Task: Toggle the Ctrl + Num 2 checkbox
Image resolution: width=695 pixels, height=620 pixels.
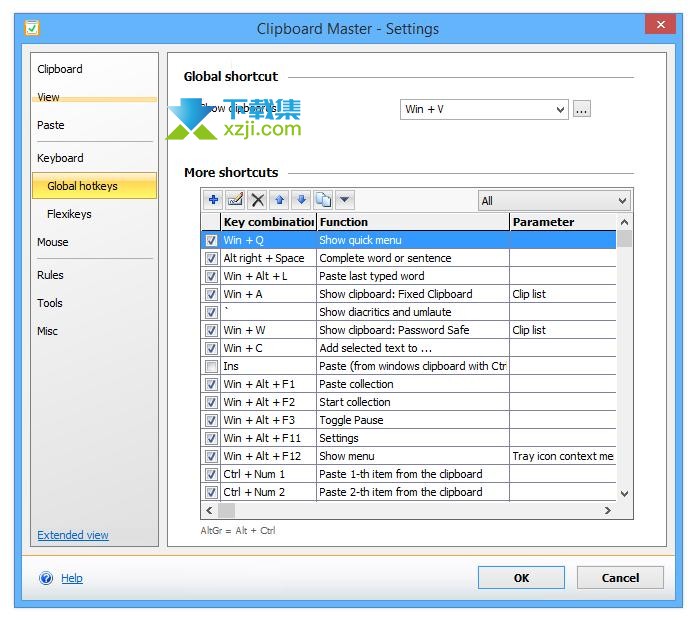Action: tap(211, 492)
